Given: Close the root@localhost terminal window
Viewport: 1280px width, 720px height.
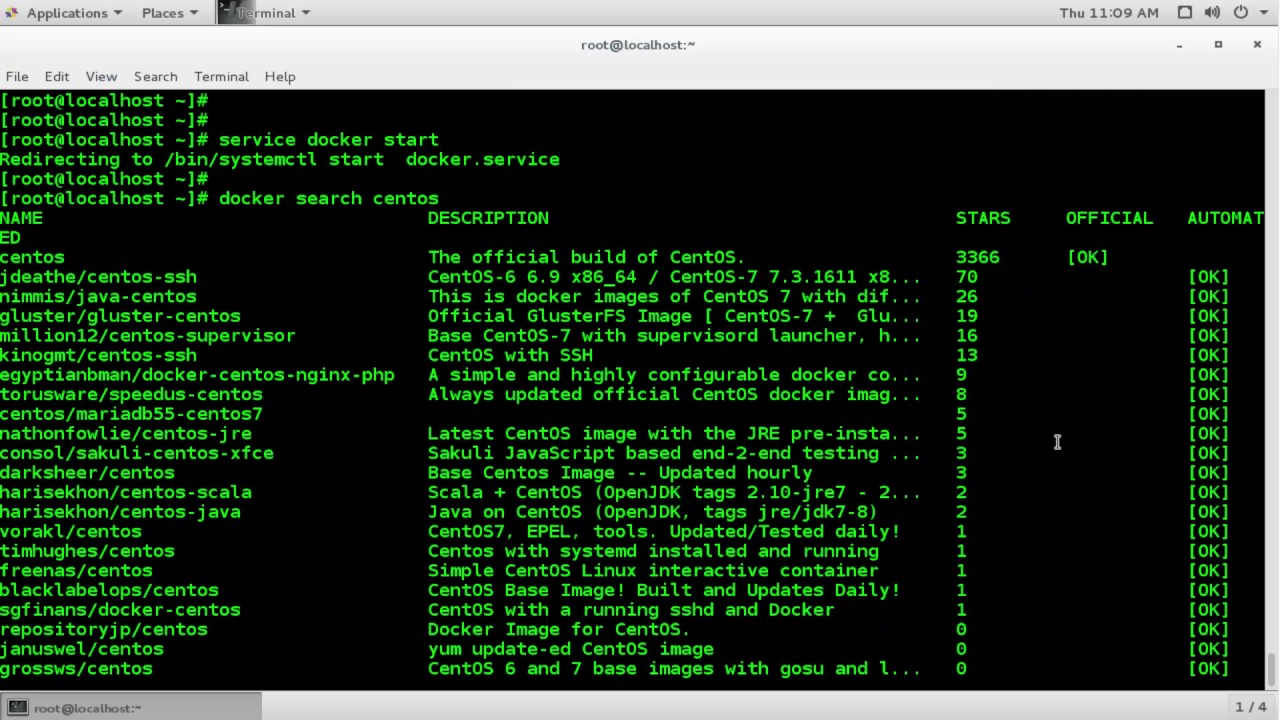Looking at the screenshot, I should point(1257,44).
